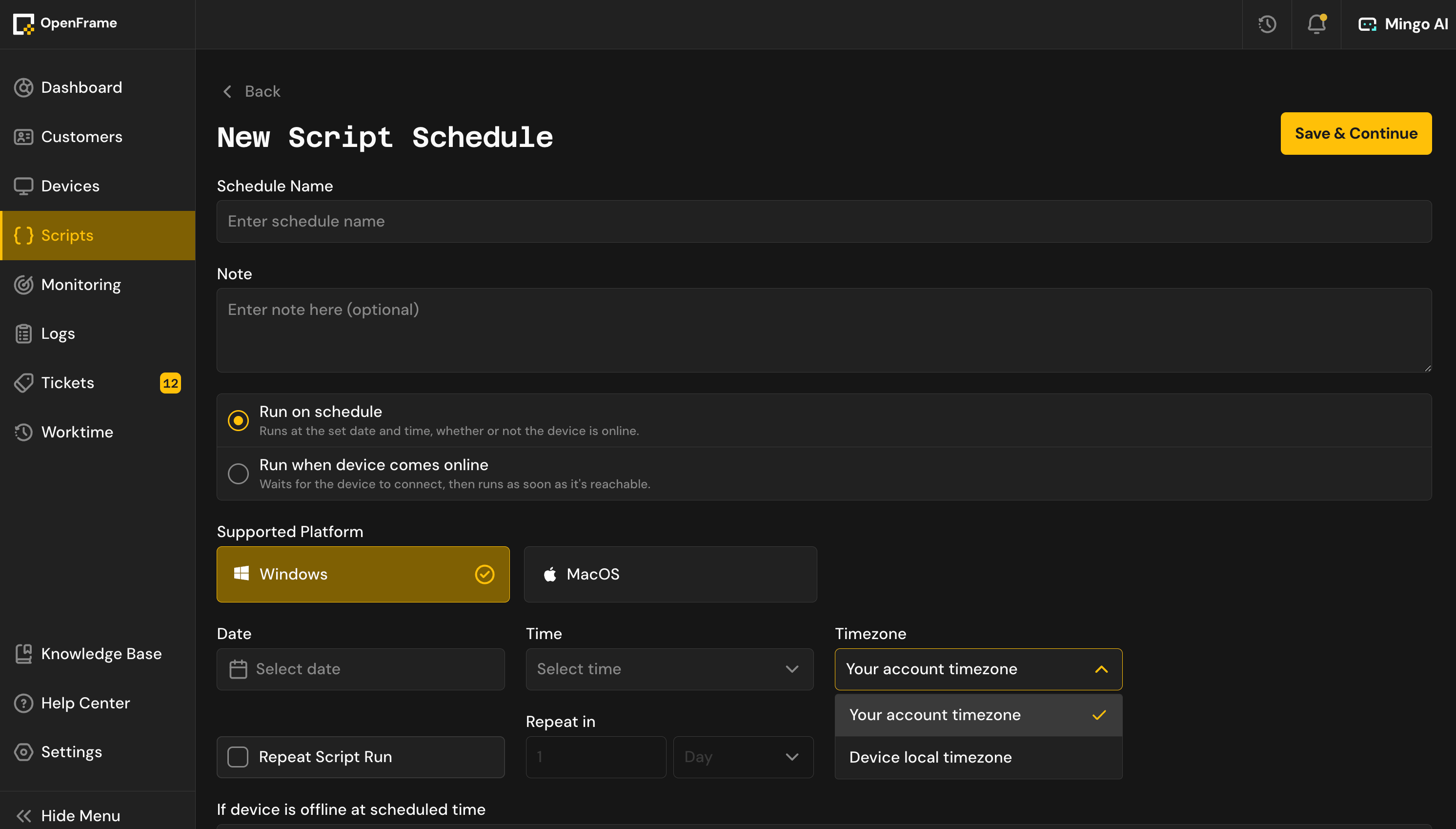Click the Tickets count badge 12
The height and width of the screenshot is (829, 1456).
pos(170,383)
